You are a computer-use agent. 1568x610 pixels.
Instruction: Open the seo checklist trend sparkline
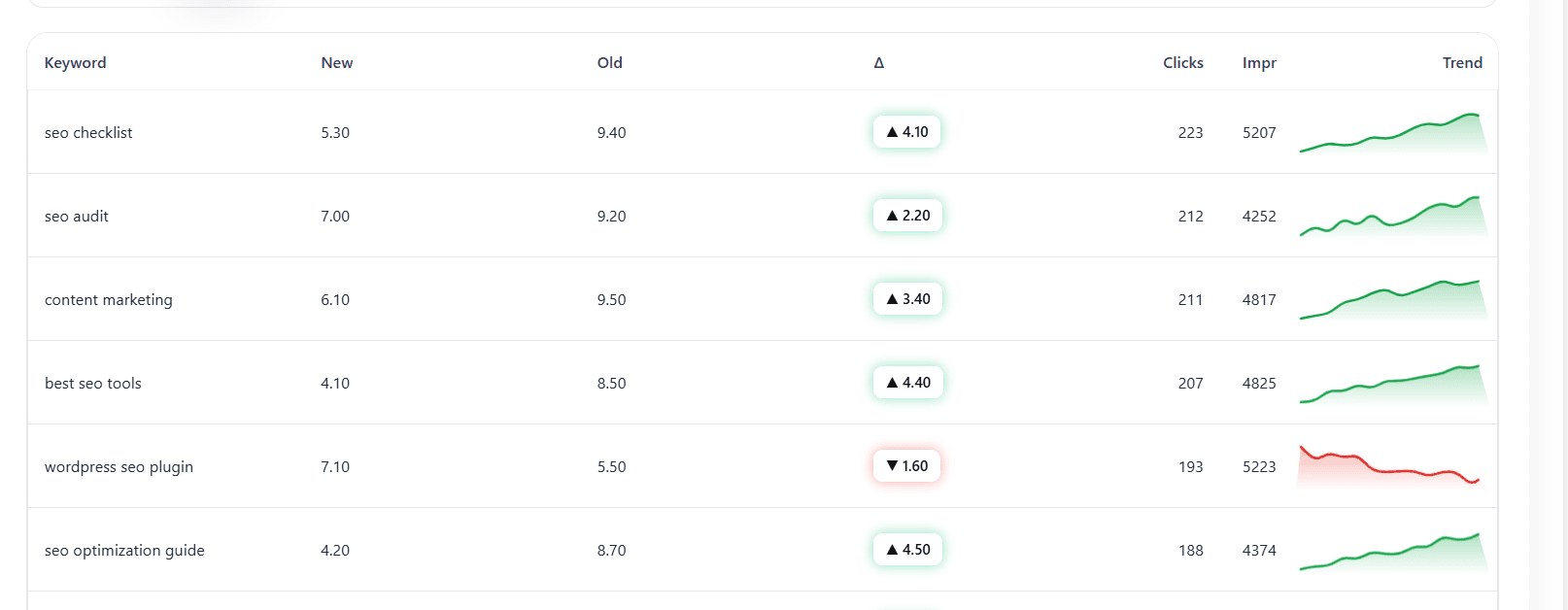coord(1393,134)
